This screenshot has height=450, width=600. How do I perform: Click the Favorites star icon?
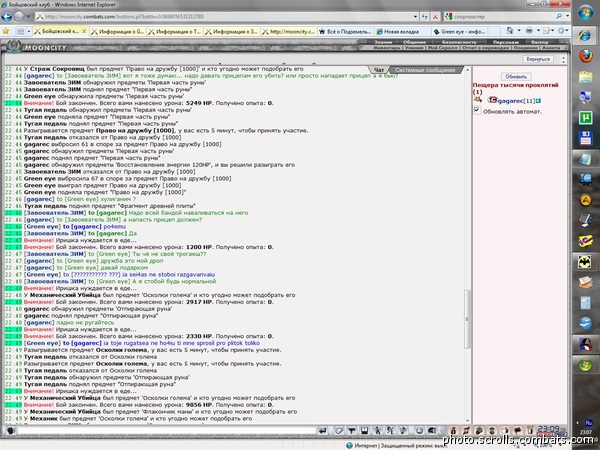[6, 31]
